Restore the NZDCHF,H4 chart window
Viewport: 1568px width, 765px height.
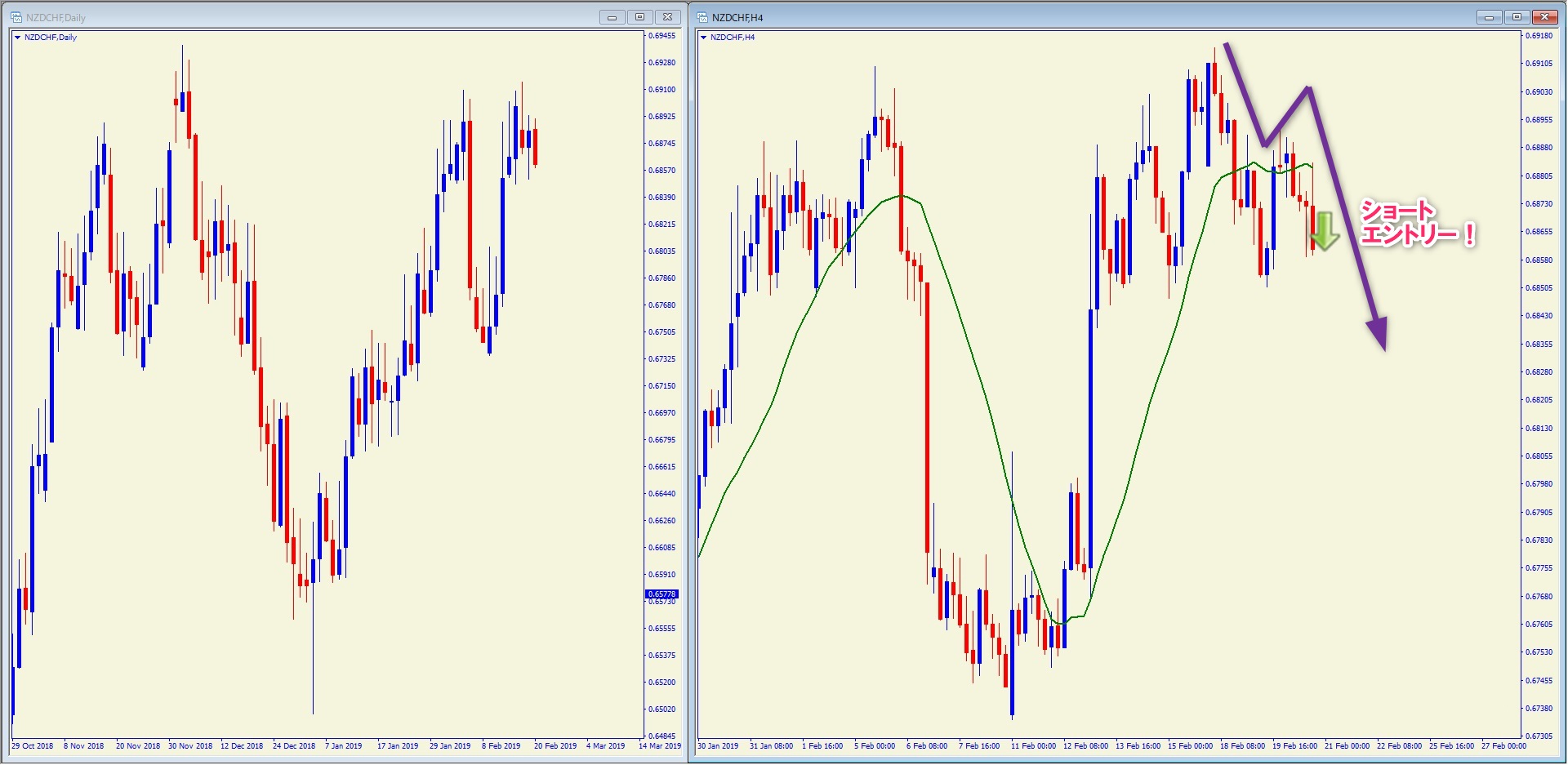coord(1517,17)
